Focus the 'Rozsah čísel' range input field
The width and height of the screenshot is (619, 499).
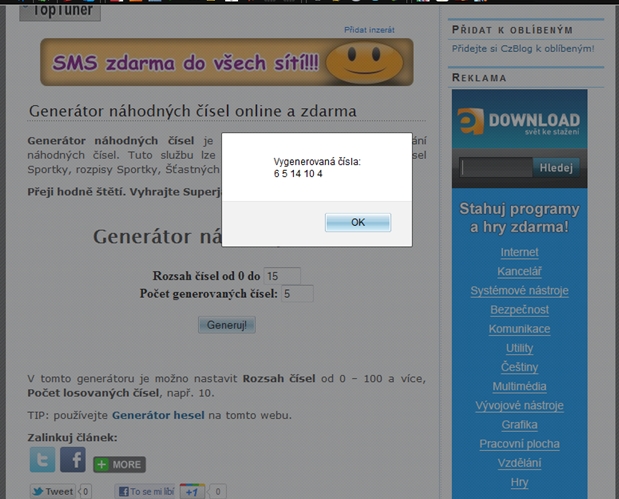point(282,275)
